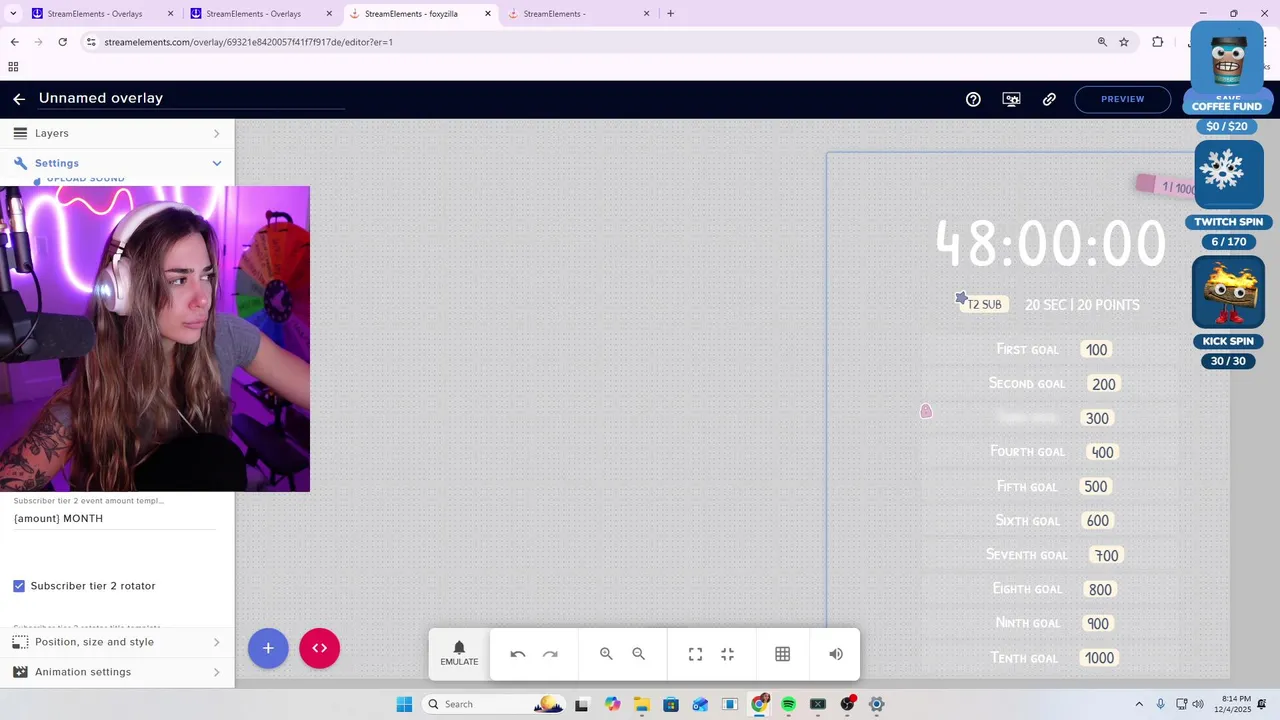Add a widget with the blue plus button
The width and height of the screenshot is (1280, 720).
tap(268, 648)
